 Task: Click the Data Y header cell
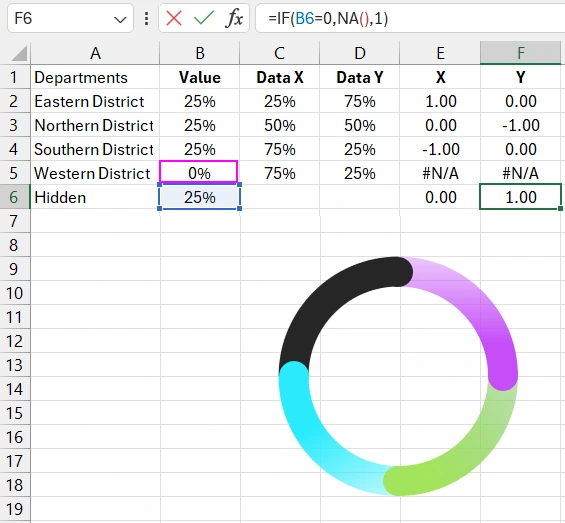[360, 77]
